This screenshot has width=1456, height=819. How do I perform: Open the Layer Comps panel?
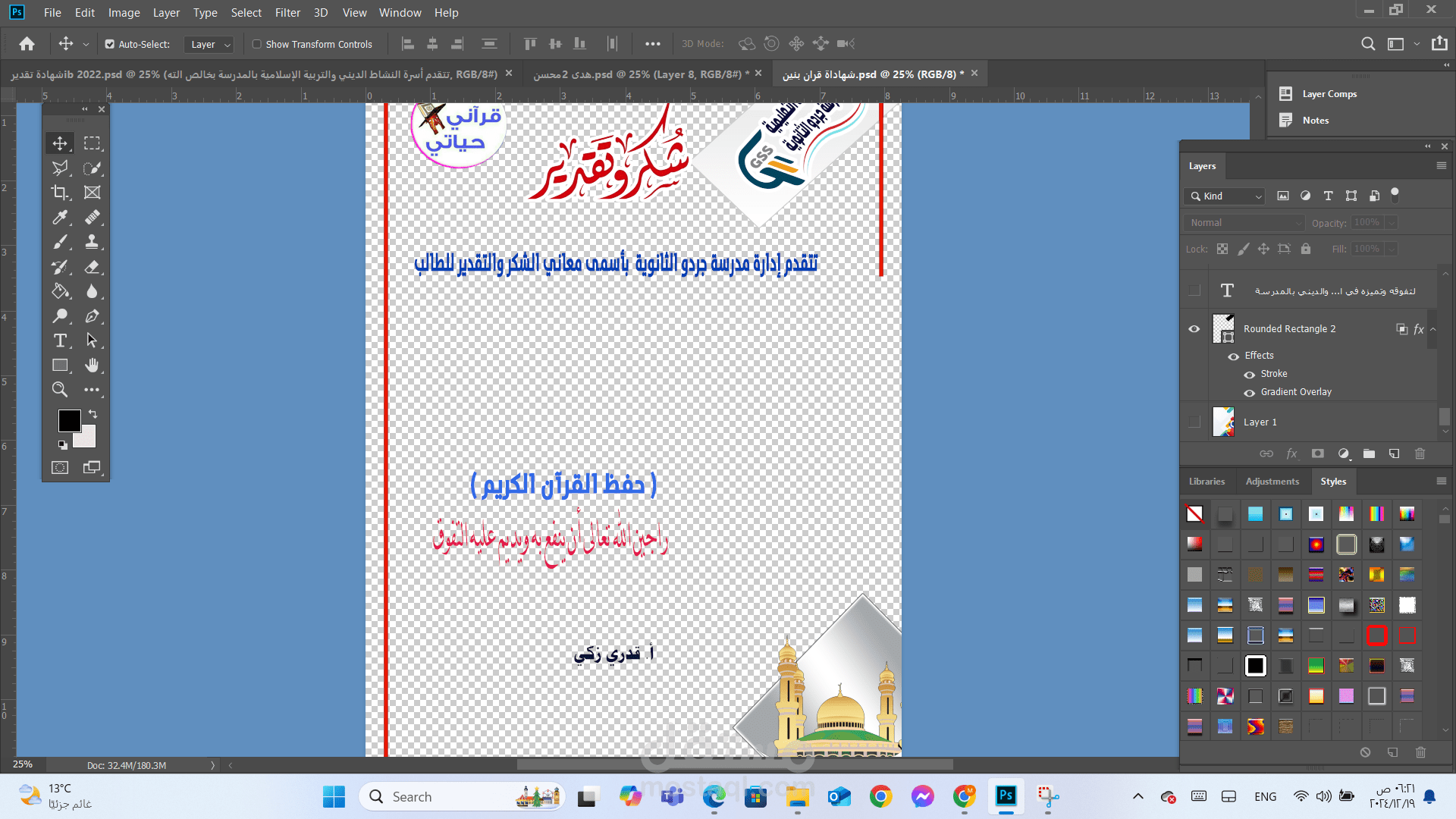click(1329, 94)
